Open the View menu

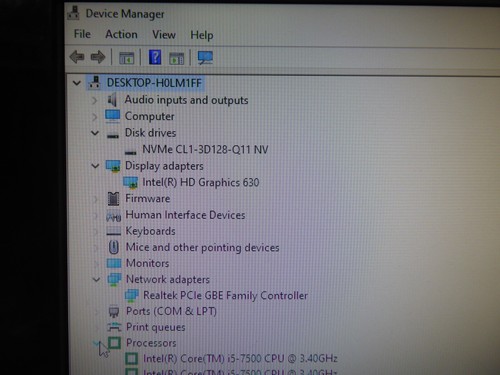[x=164, y=35]
